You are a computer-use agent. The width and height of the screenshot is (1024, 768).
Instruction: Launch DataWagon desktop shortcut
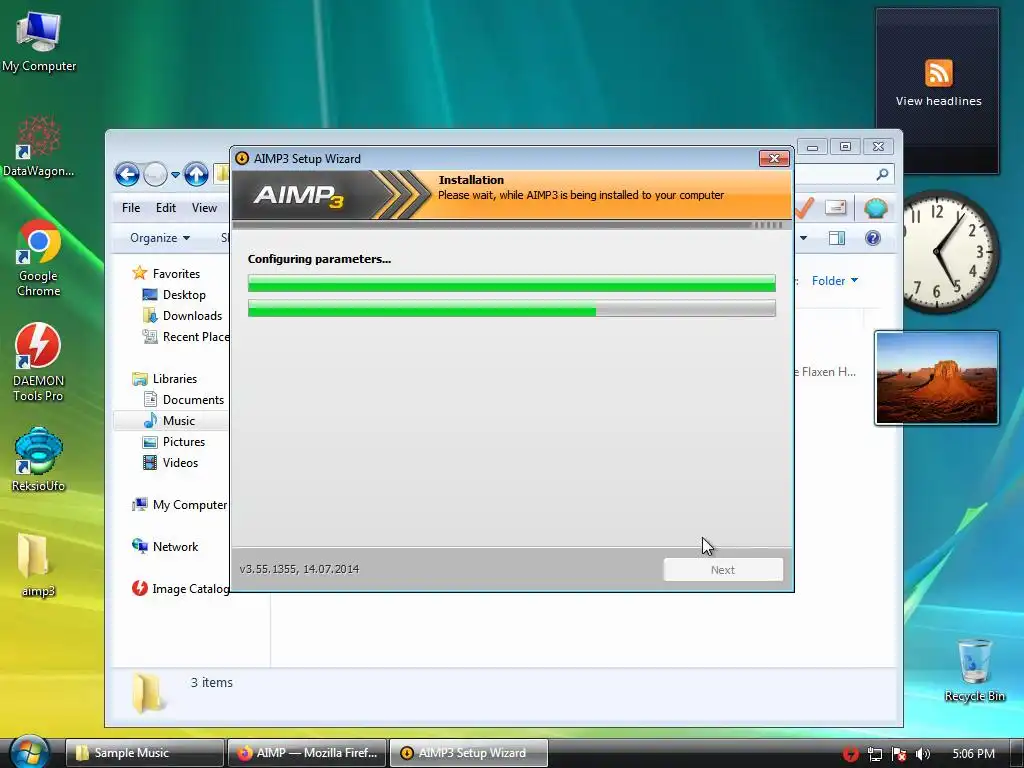[x=39, y=146]
